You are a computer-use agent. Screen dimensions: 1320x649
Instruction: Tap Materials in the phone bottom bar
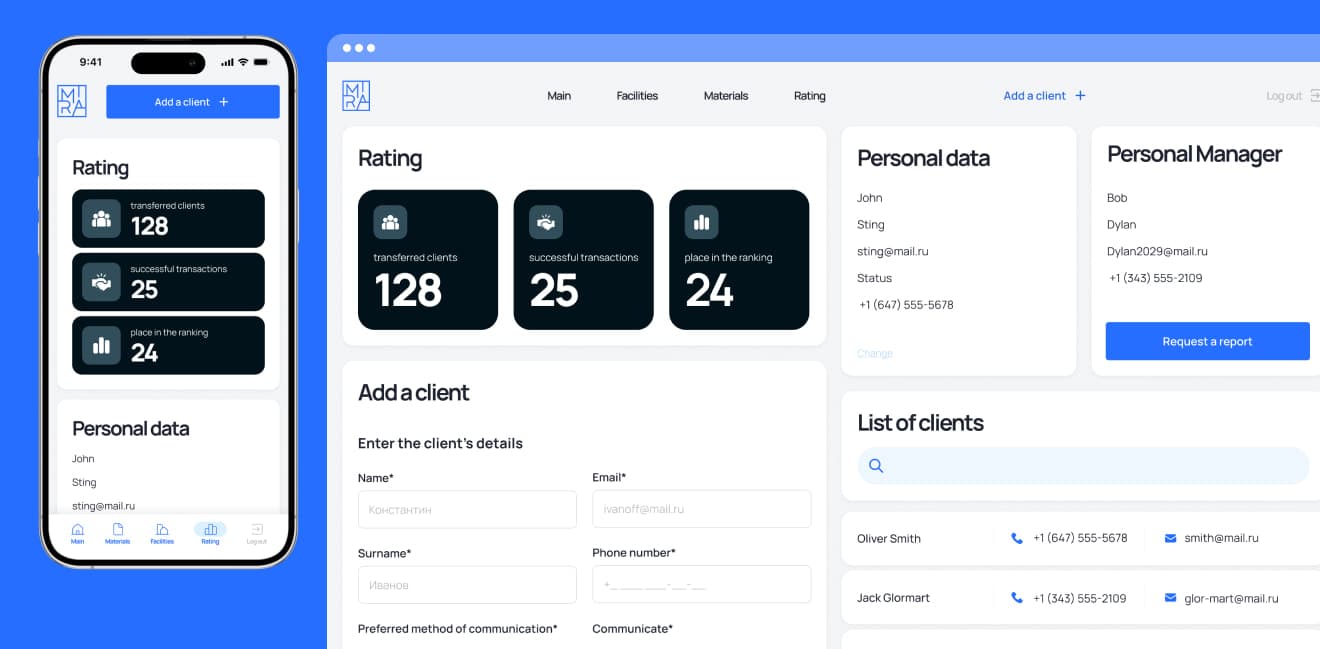(x=118, y=533)
